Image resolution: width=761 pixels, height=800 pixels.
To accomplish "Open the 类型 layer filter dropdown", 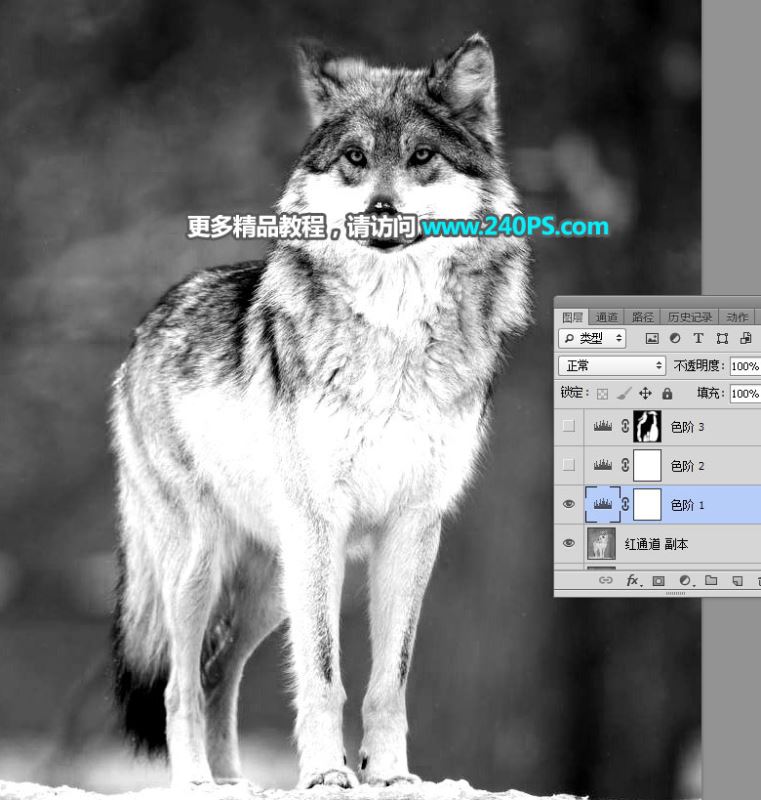I will click(592, 338).
